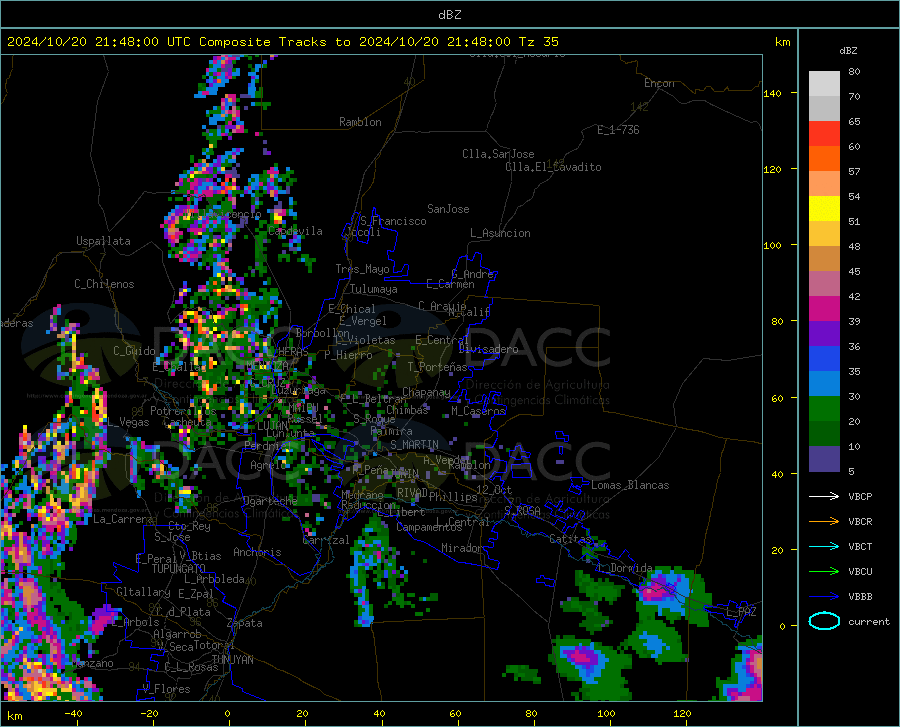Select the 51 dBZ yellow color swatch
The image size is (900, 727).
click(824, 208)
